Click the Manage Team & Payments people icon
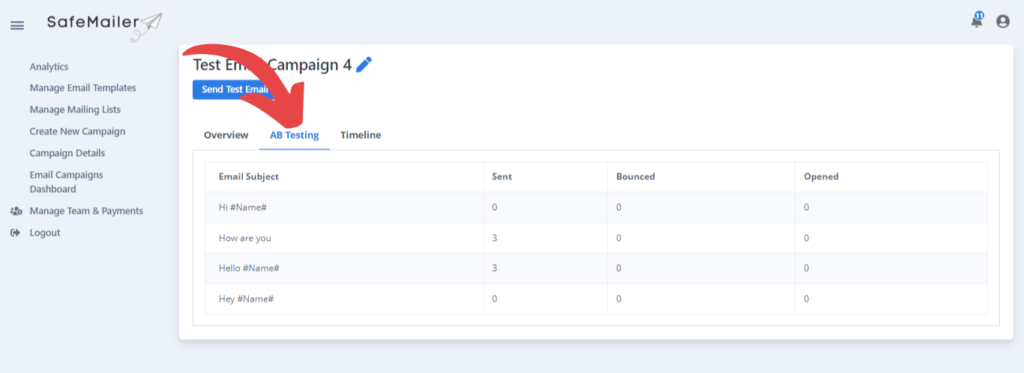Screen dimensions: 1024x373 [x=16, y=211]
